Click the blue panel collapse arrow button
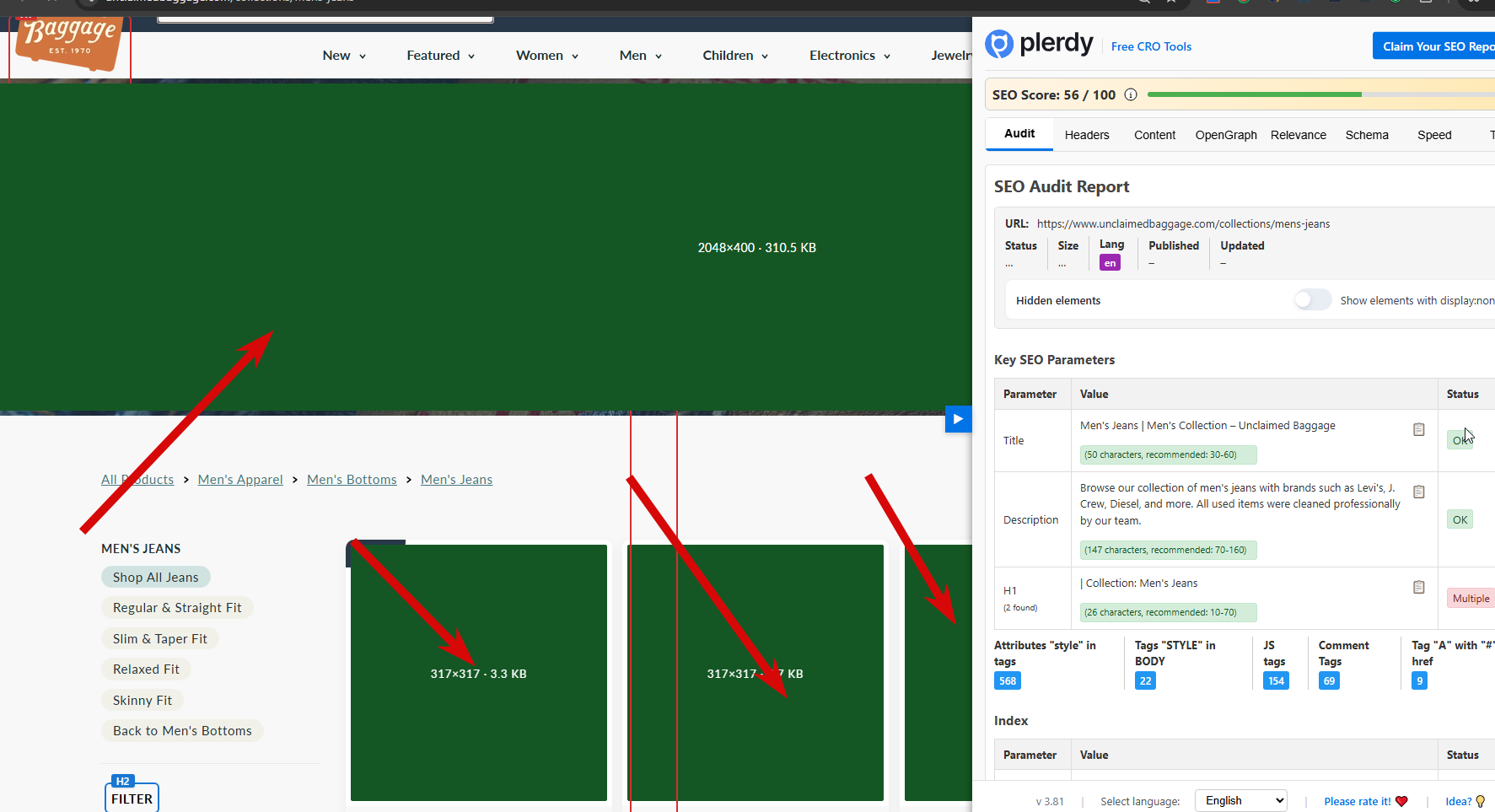1495x812 pixels. 959,419
